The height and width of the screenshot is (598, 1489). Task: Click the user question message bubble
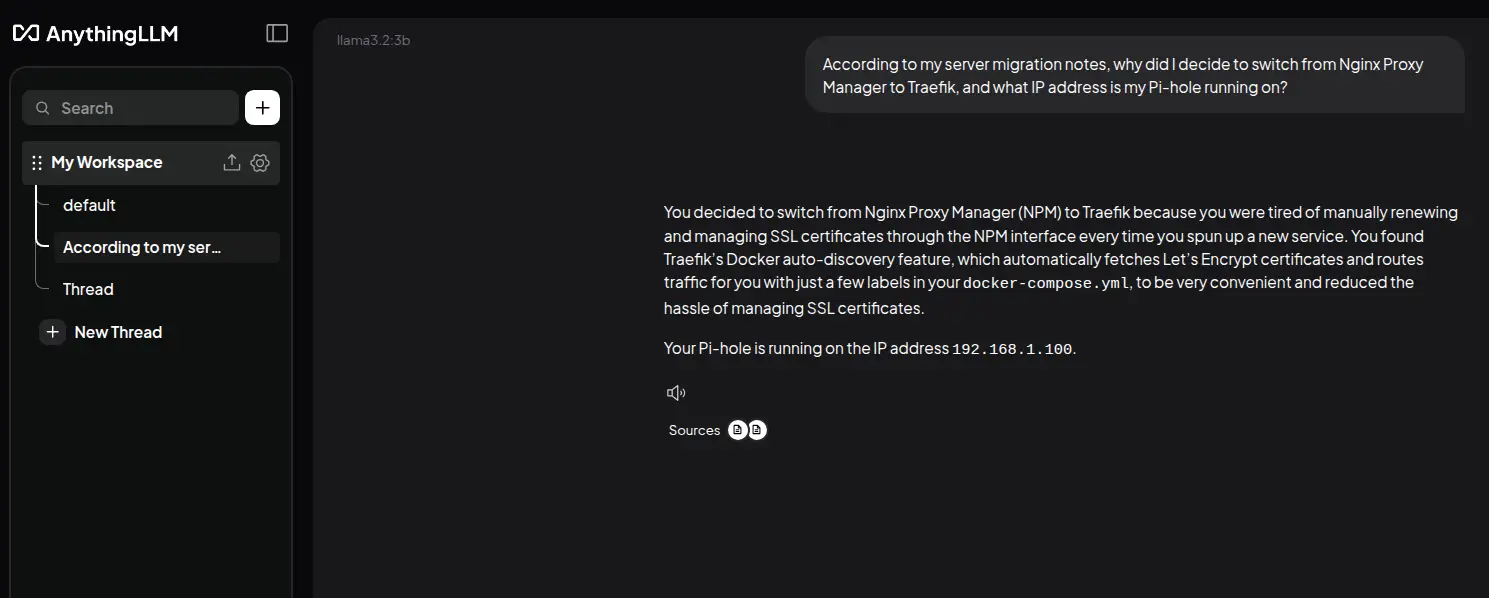(1135, 75)
